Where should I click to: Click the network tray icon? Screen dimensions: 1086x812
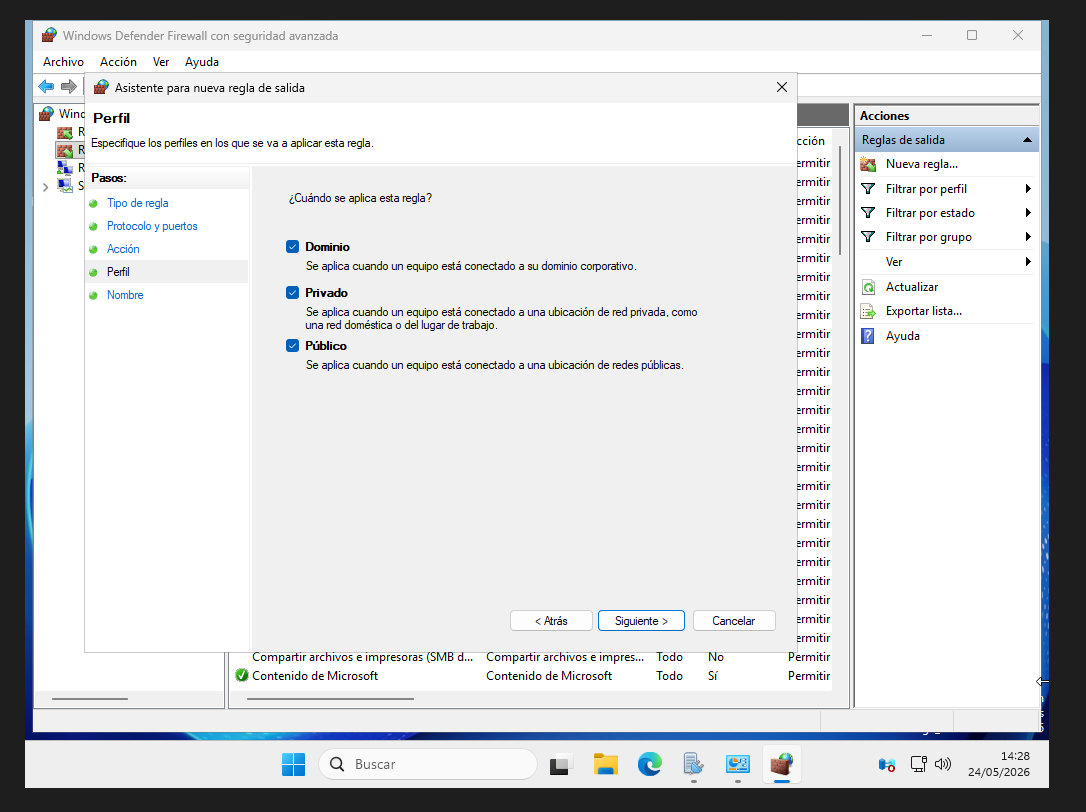[x=918, y=764]
